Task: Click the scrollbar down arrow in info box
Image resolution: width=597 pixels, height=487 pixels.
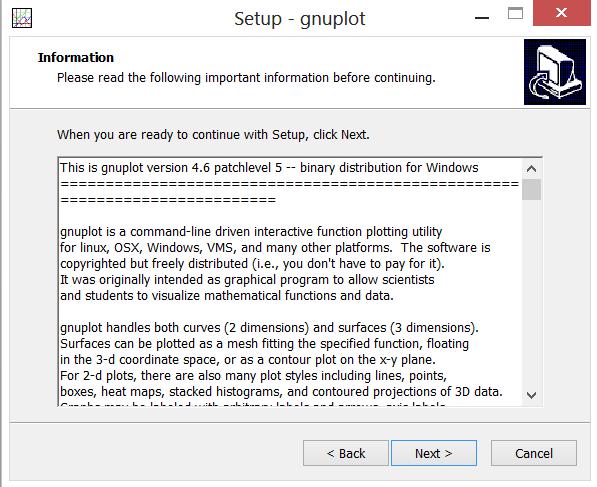Action: (x=532, y=395)
